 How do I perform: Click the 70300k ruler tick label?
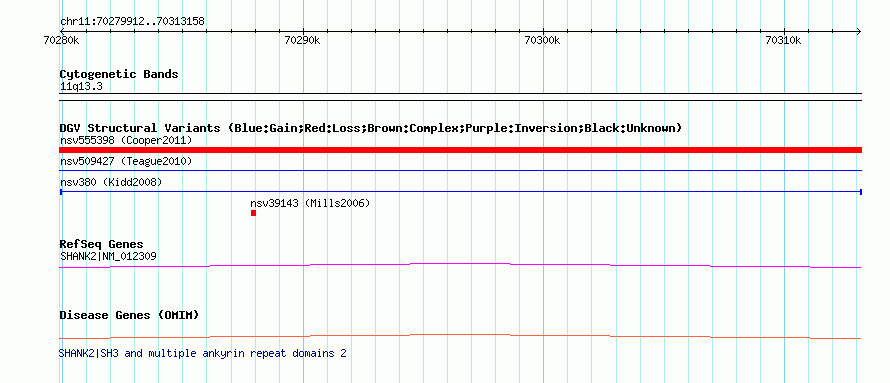tap(543, 40)
